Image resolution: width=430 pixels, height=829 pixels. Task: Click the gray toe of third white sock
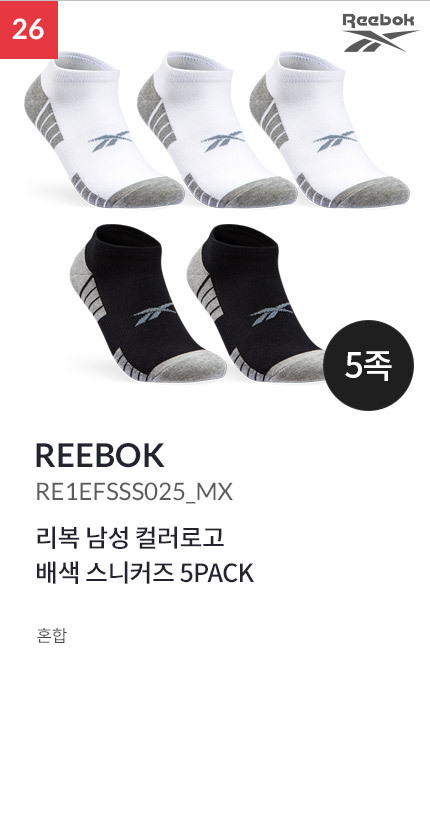pyautogui.click(x=371, y=191)
